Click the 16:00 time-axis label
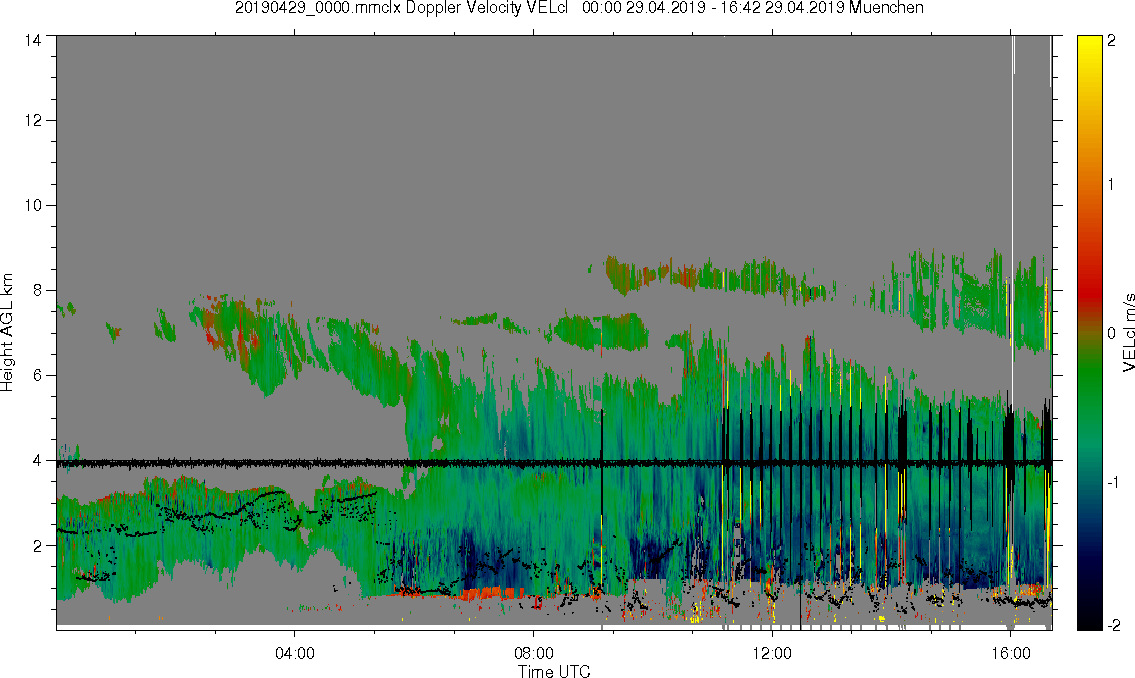 (x=1011, y=653)
